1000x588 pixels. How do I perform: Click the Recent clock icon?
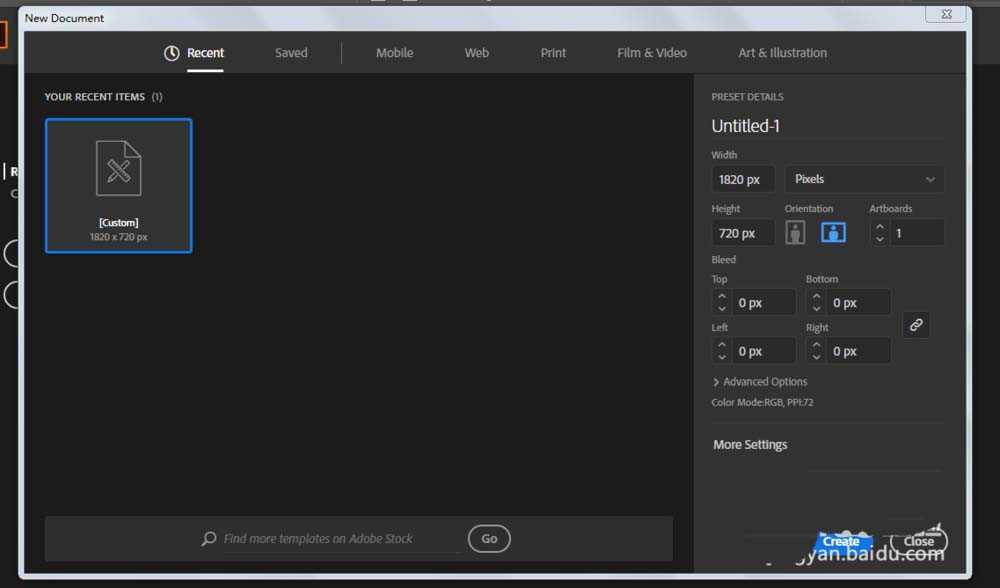pyautogui.click(x=172, y=53)
